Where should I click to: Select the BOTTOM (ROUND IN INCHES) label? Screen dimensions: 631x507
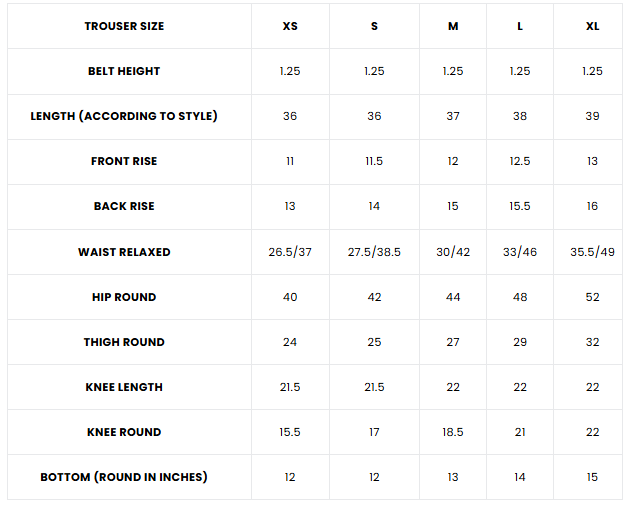[124, 477]
